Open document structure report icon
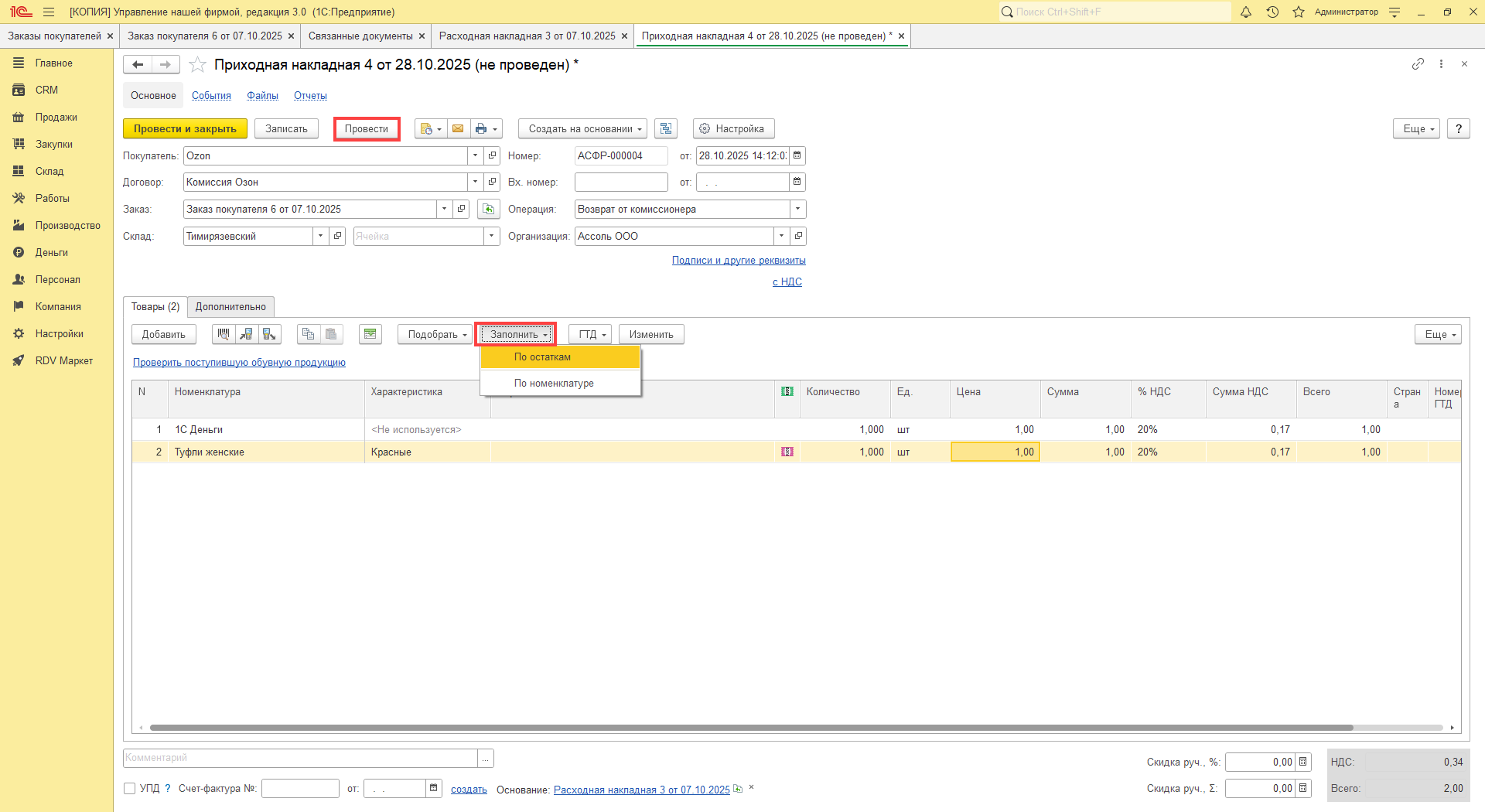 coord(666,128)
